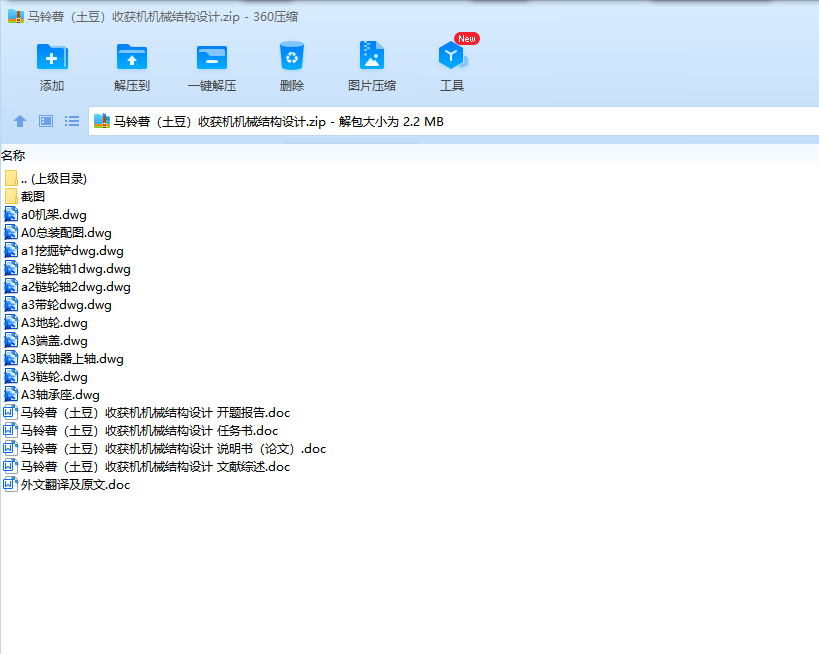Select file A0总装配图.dwg by name
819x654 pixels.
tap(66, 232)
